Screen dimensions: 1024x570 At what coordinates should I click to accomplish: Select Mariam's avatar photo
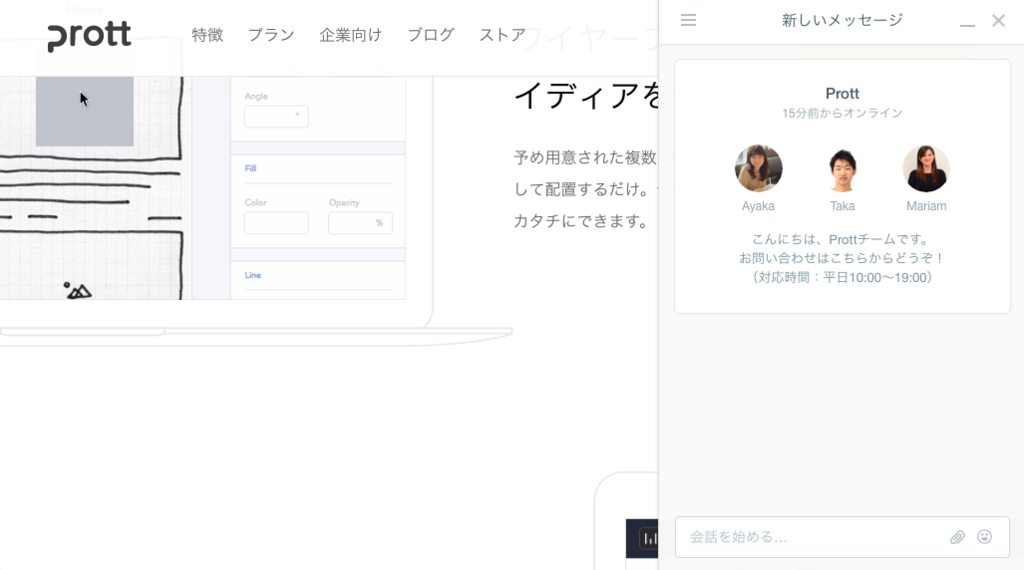926,168
